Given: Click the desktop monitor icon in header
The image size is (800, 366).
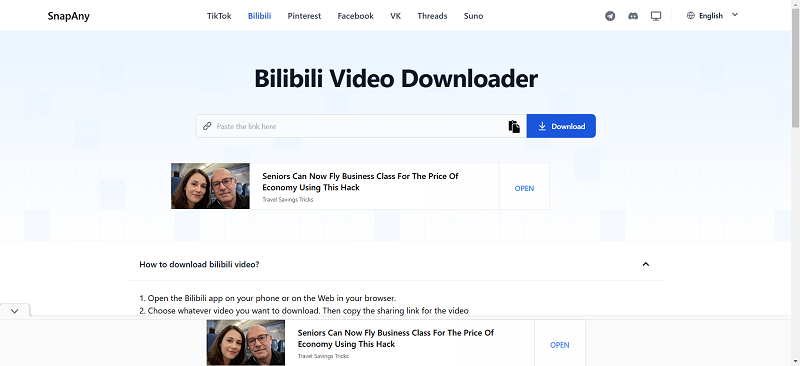Looking at the screenshot, I should (656, 16).
